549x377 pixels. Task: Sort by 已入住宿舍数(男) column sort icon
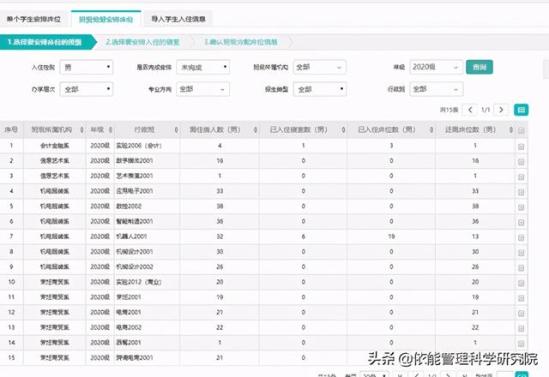(x=343, y=130)
